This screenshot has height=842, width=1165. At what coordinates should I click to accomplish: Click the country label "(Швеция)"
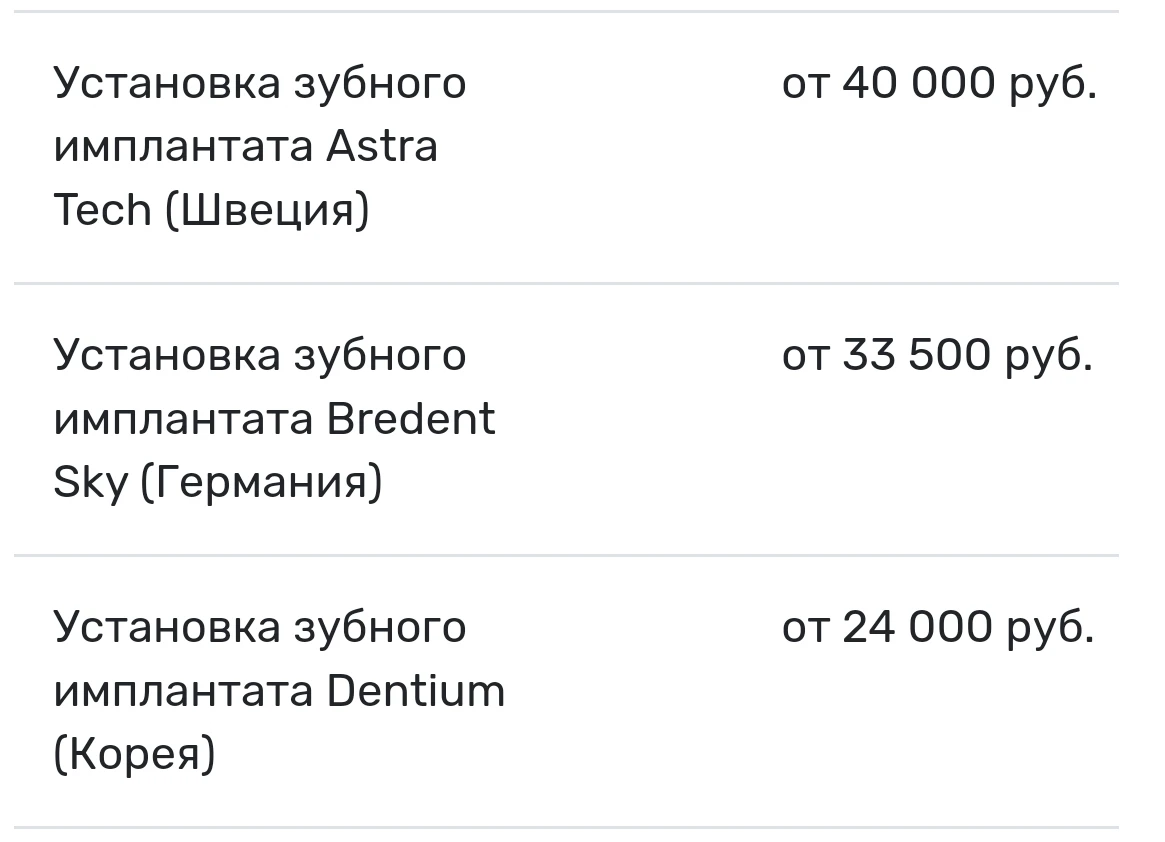point(267,210)
